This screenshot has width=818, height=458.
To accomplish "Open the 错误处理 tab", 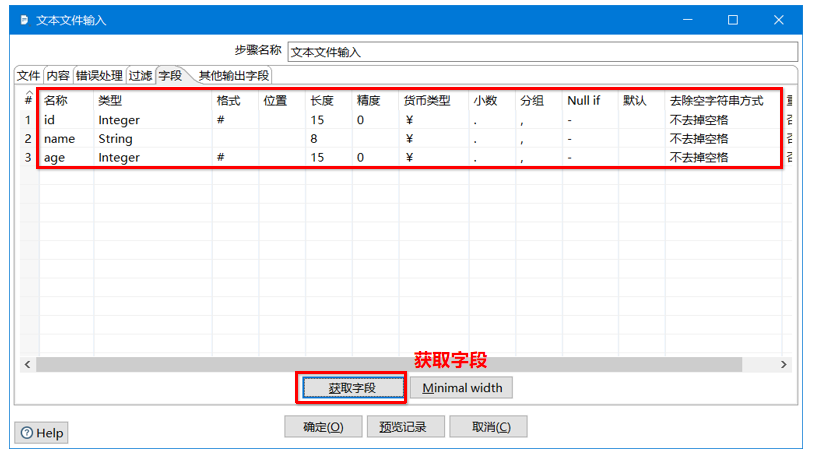I will (x=99, y=76).
